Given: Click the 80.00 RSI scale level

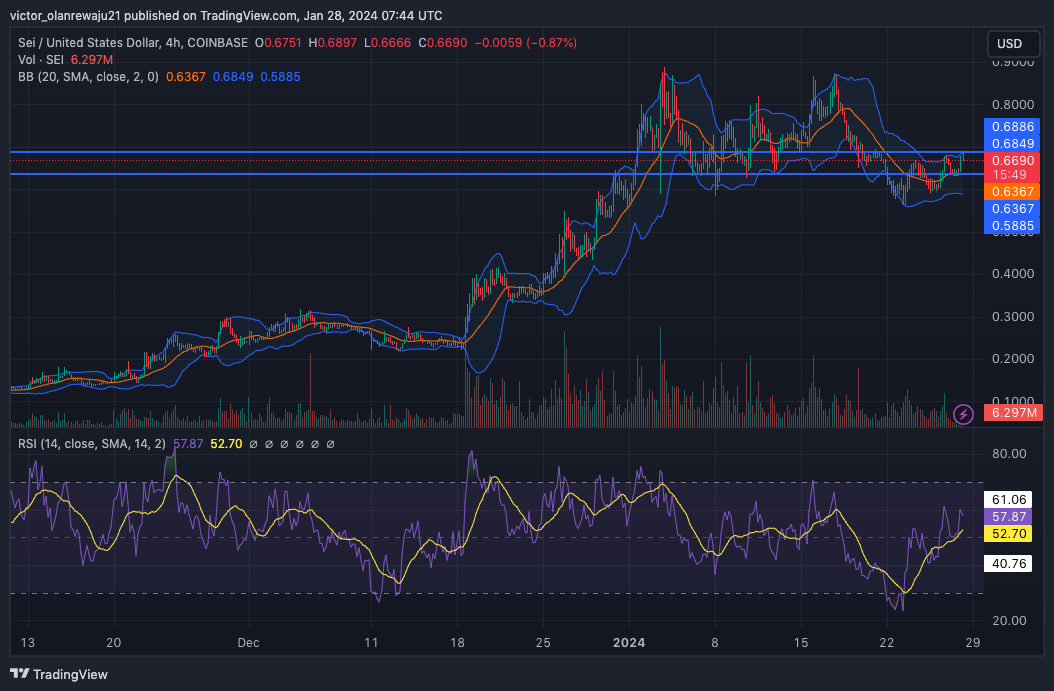Looking at the screenshot, I should pyautogui.click(x=1009, y=454).
